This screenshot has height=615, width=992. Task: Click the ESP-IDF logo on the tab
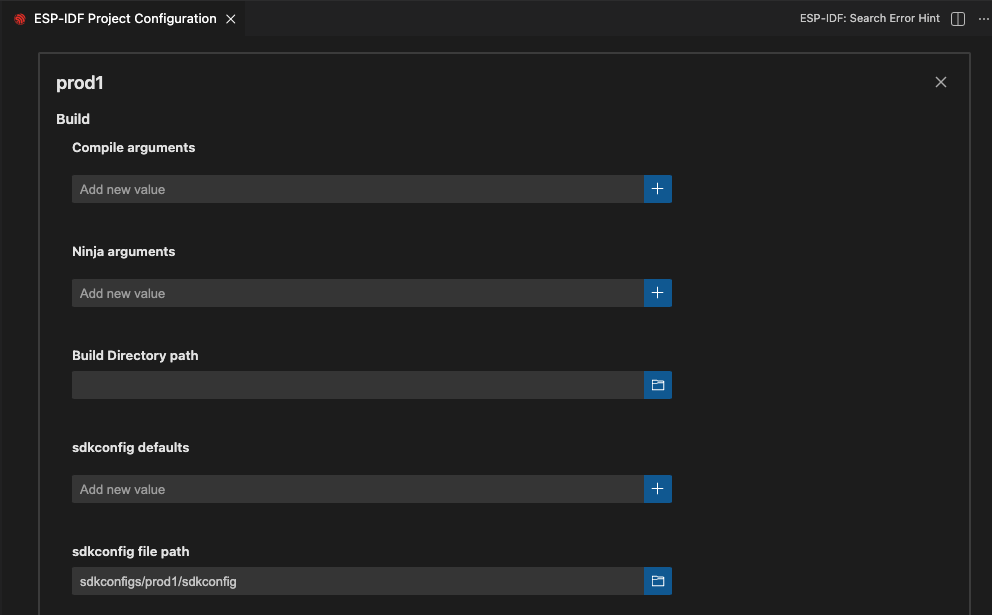tap(20, 19)
